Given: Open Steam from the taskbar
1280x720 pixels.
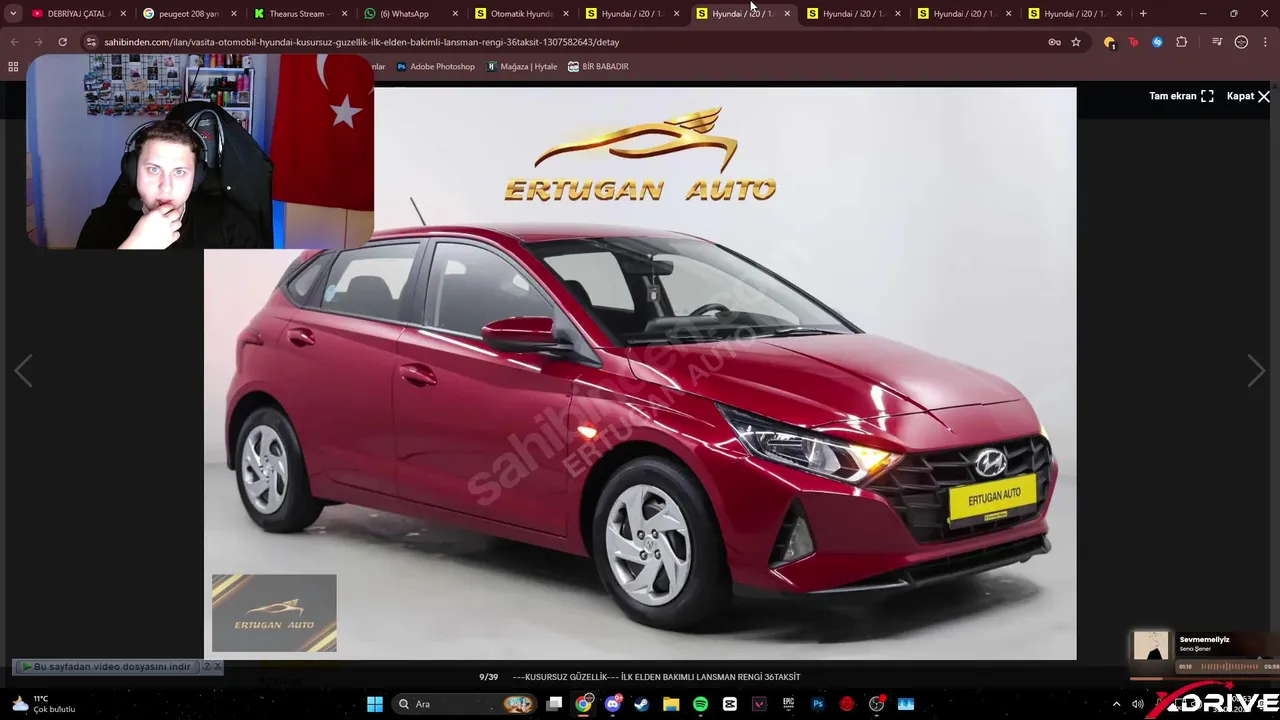Looking at the screenshot, I should tap(641, 704).
